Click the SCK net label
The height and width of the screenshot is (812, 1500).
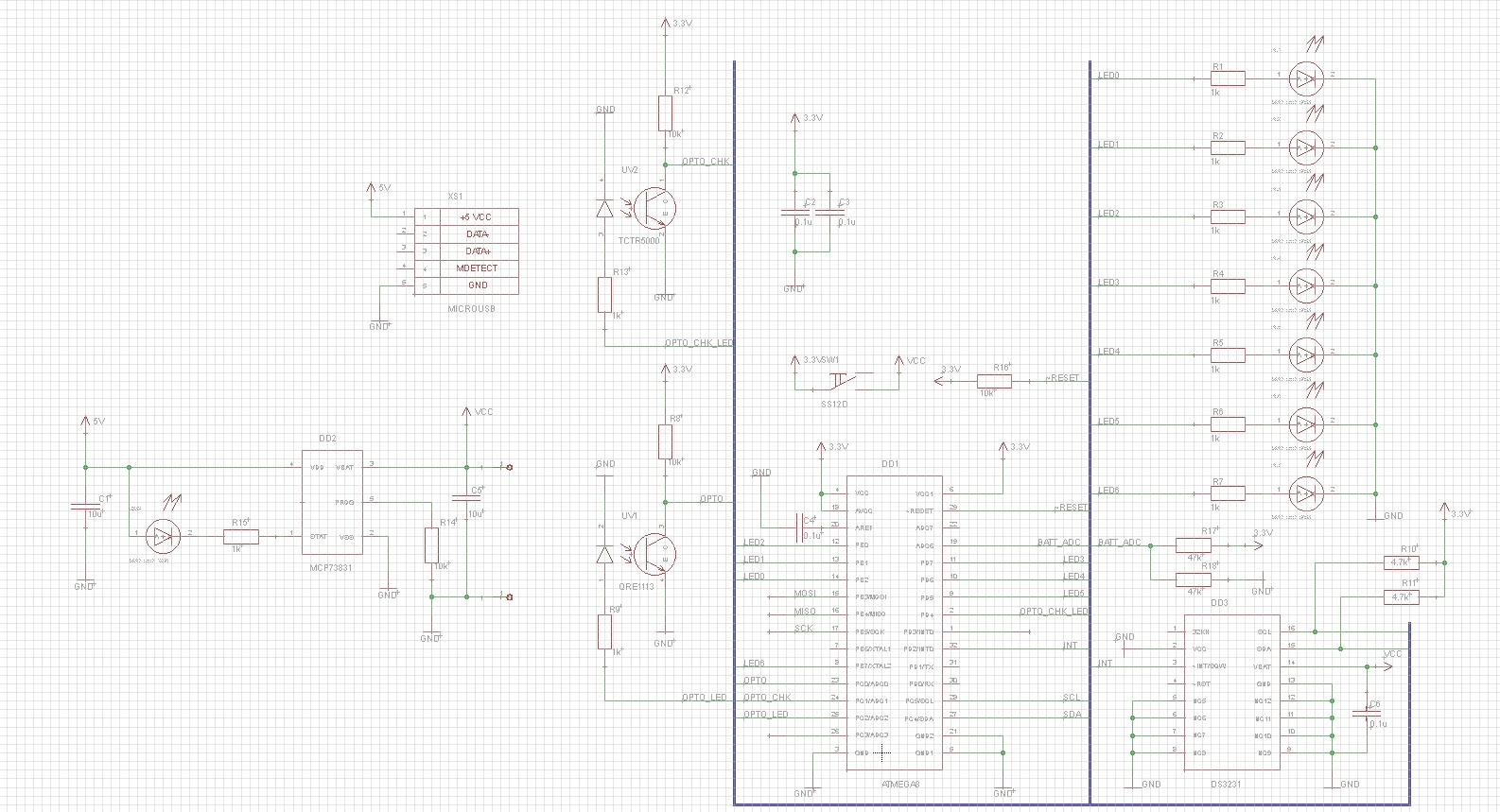pos(803,629)
